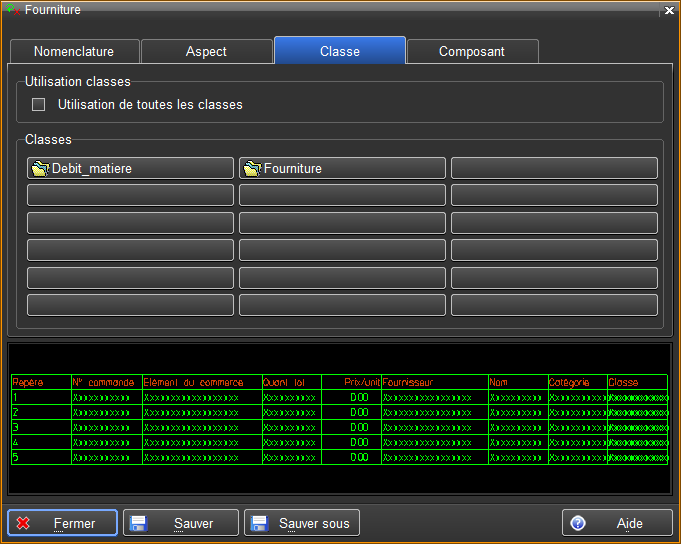Screen dimensions: 681x544
Task: Go to the Composant tab
Action: pyautogui.click(x=472, y=51)
